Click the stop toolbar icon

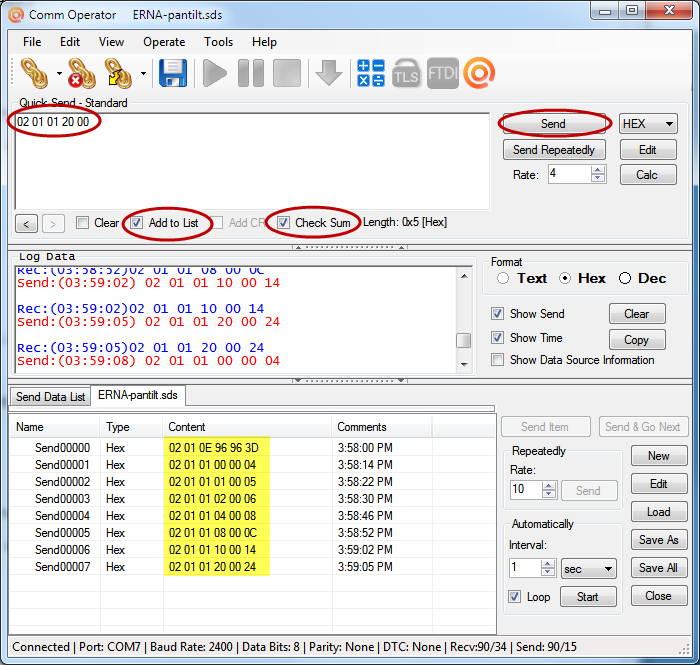pos(287,73)
